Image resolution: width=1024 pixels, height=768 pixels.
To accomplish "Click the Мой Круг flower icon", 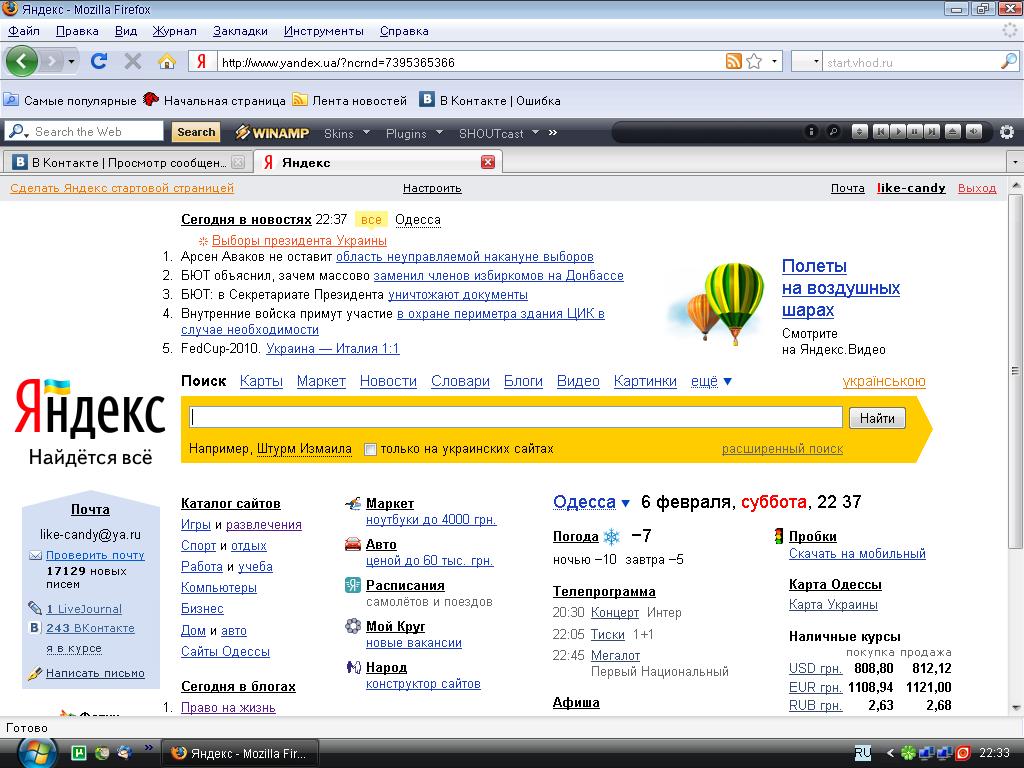I will point(353,626).
